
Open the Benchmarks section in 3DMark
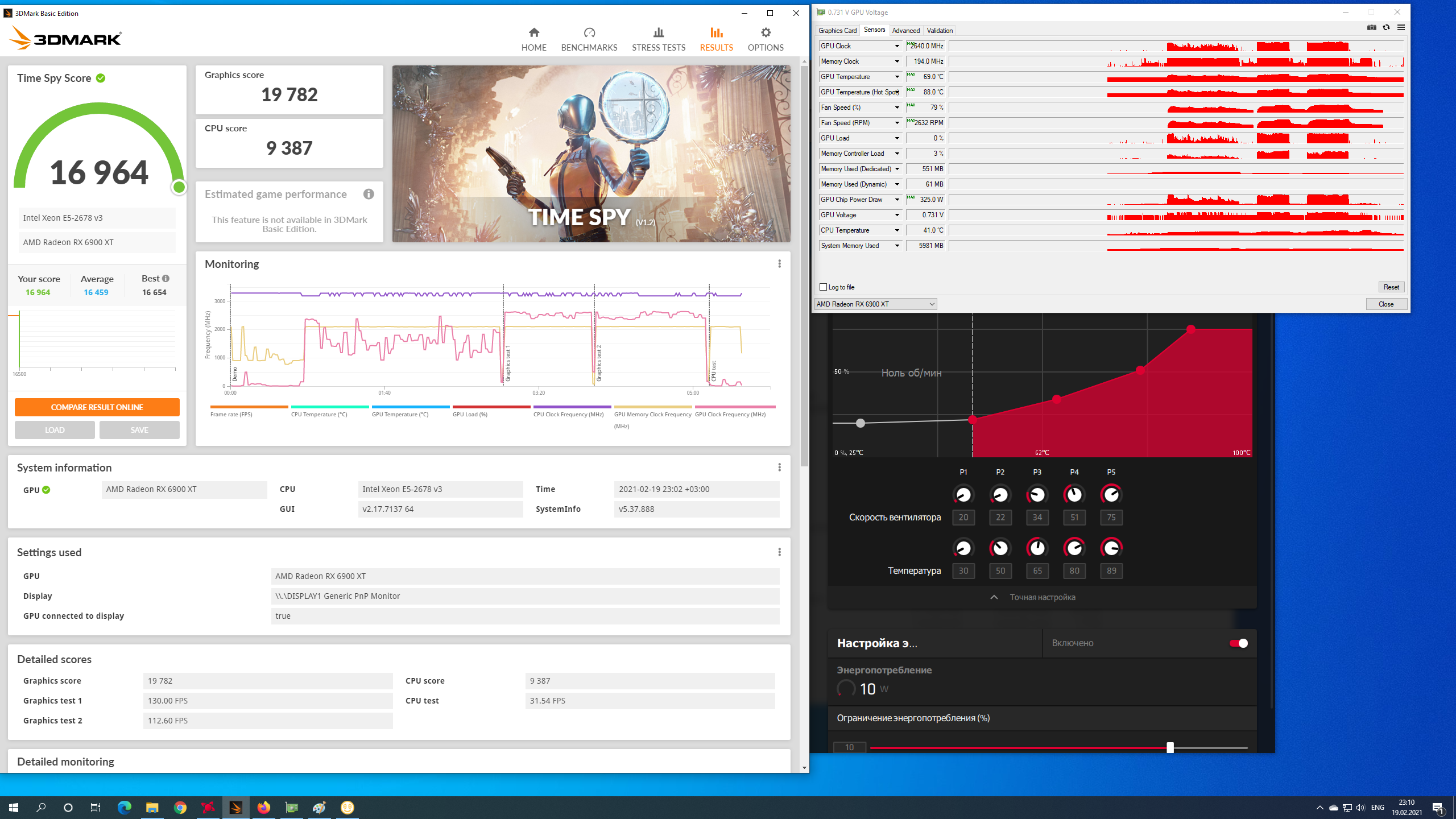(589, 39)
